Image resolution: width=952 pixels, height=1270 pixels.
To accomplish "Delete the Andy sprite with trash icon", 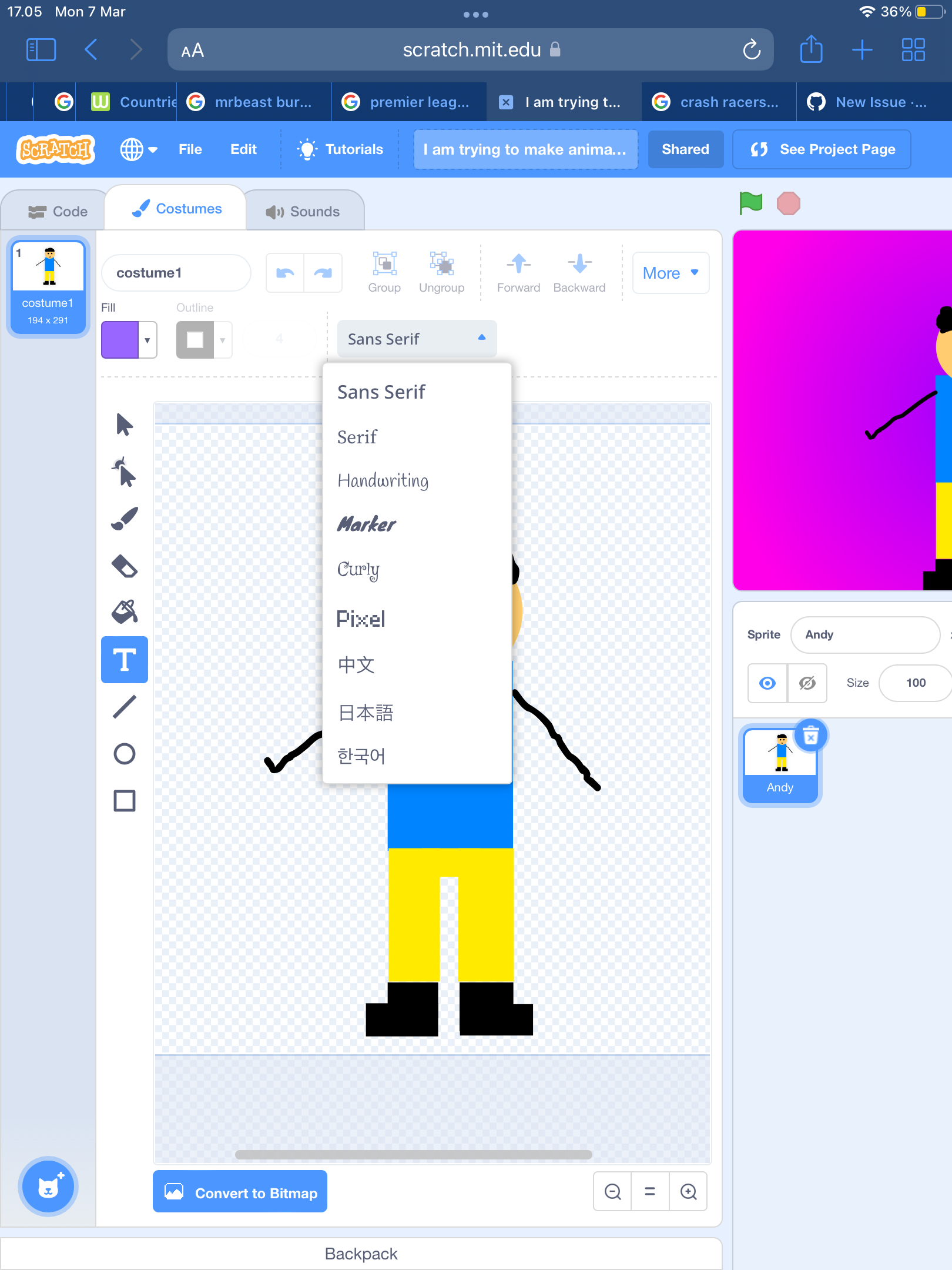I will tap(811, 735).
